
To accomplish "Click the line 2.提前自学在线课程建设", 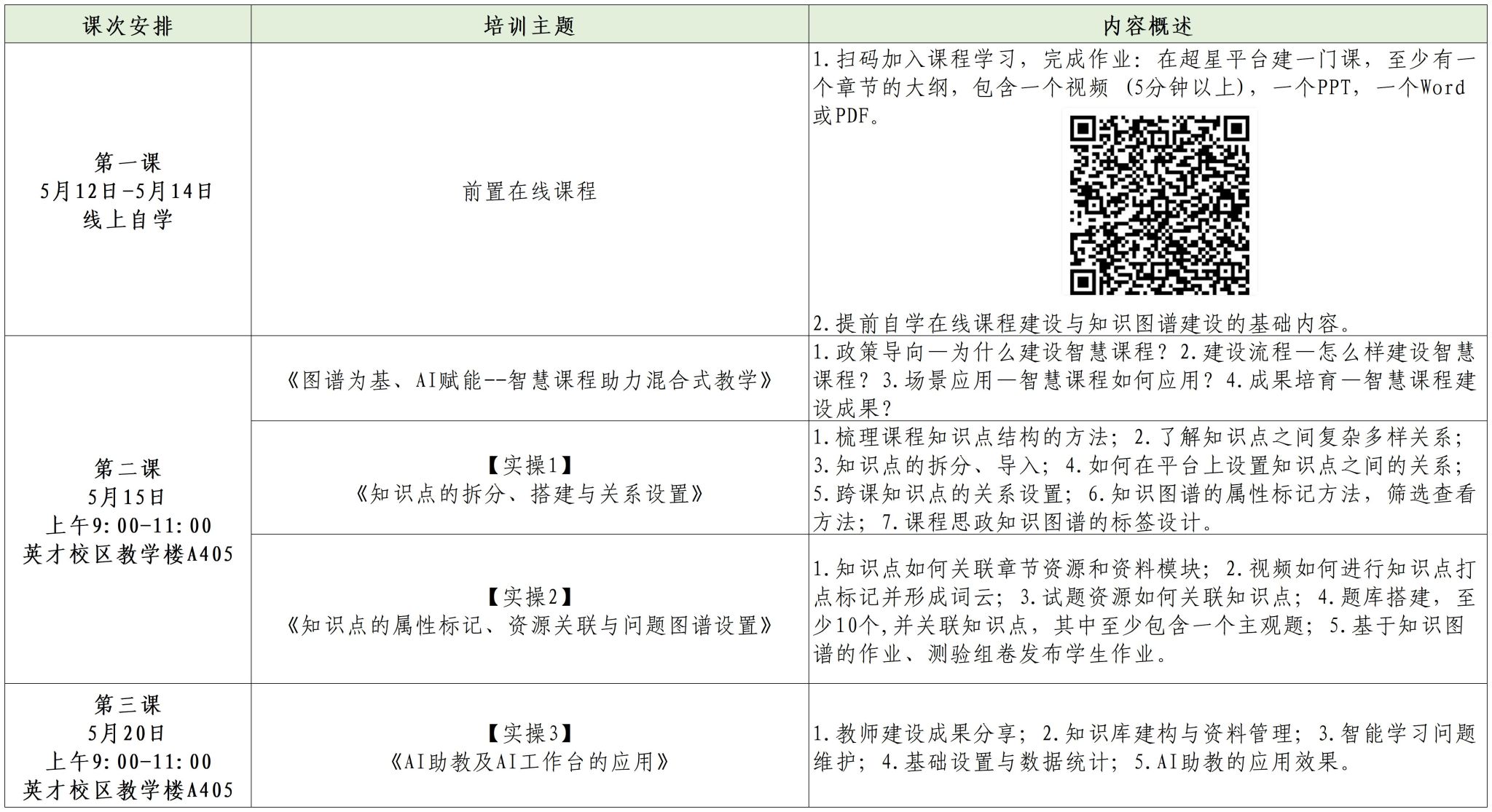I will (x=1083, y=323).
